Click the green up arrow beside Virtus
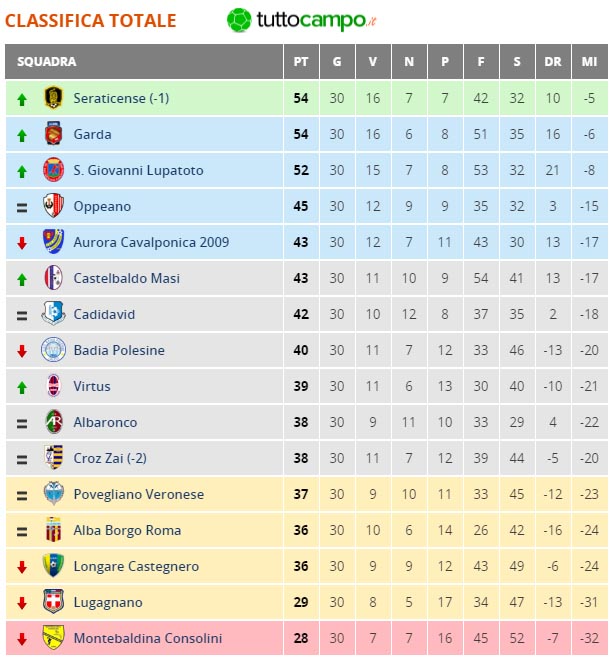 pyautogui.click(x=22, y=387)
